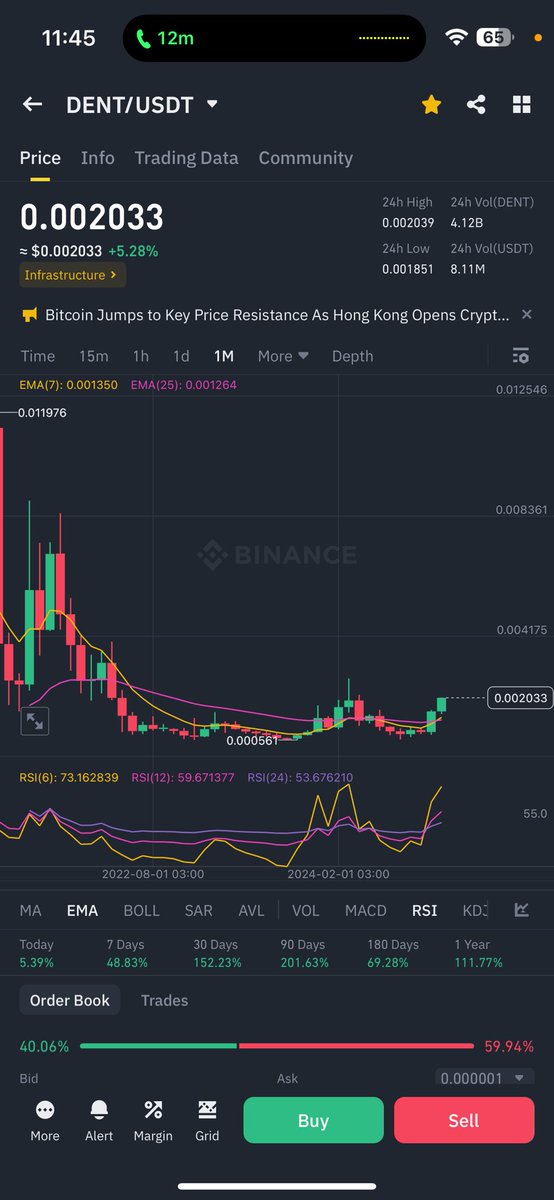The width and height of the screenshot is (554, 1200).
Task: Open the Infrastructure category tag
Action: [x=73, y=274]
